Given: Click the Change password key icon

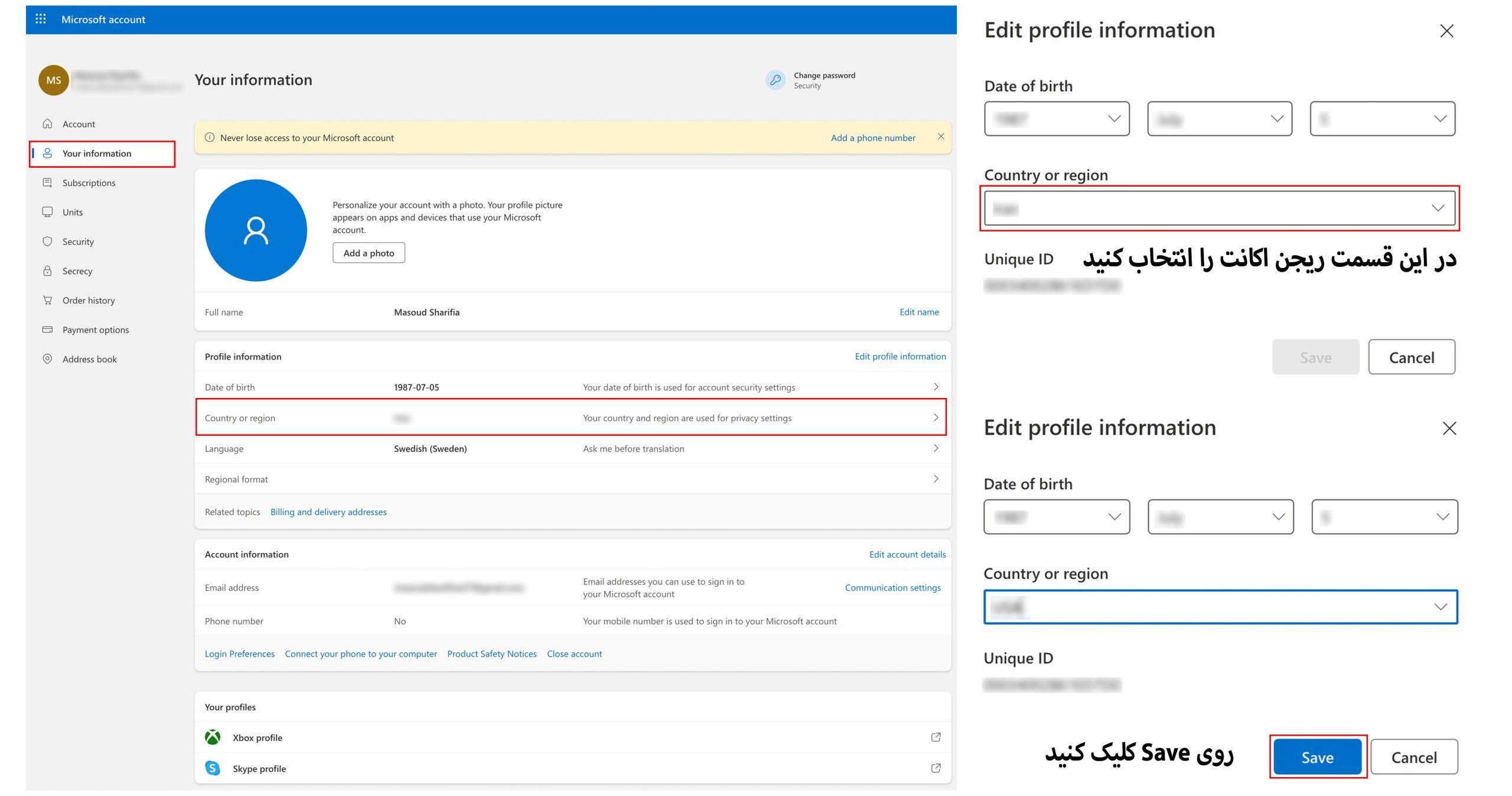Looking at the screenshot, I should (775, 80).
